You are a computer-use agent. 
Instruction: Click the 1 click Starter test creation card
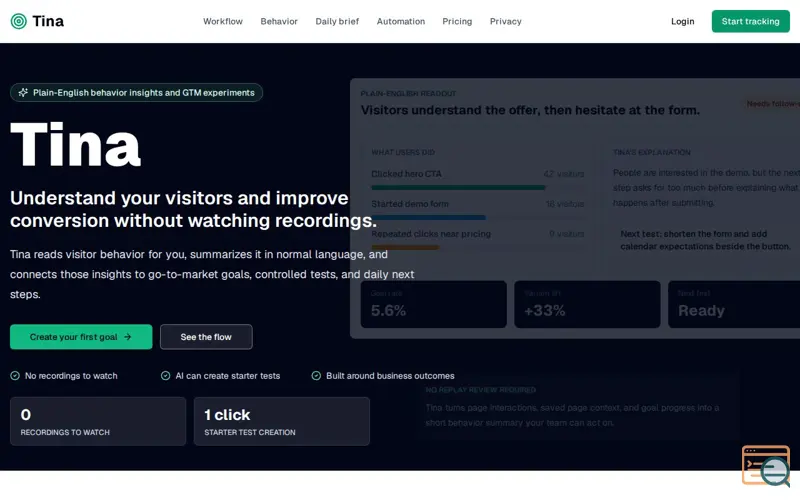click(x=282, y=421)
